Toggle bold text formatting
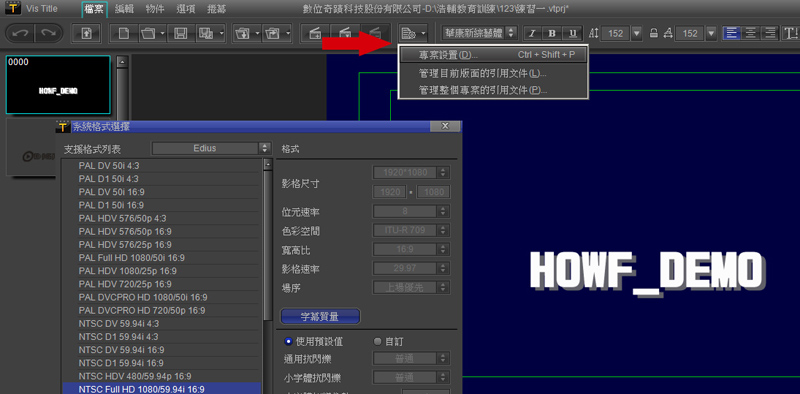Image resolution: width=800 pixels, height=394 pixels. (x=552, y=34)
